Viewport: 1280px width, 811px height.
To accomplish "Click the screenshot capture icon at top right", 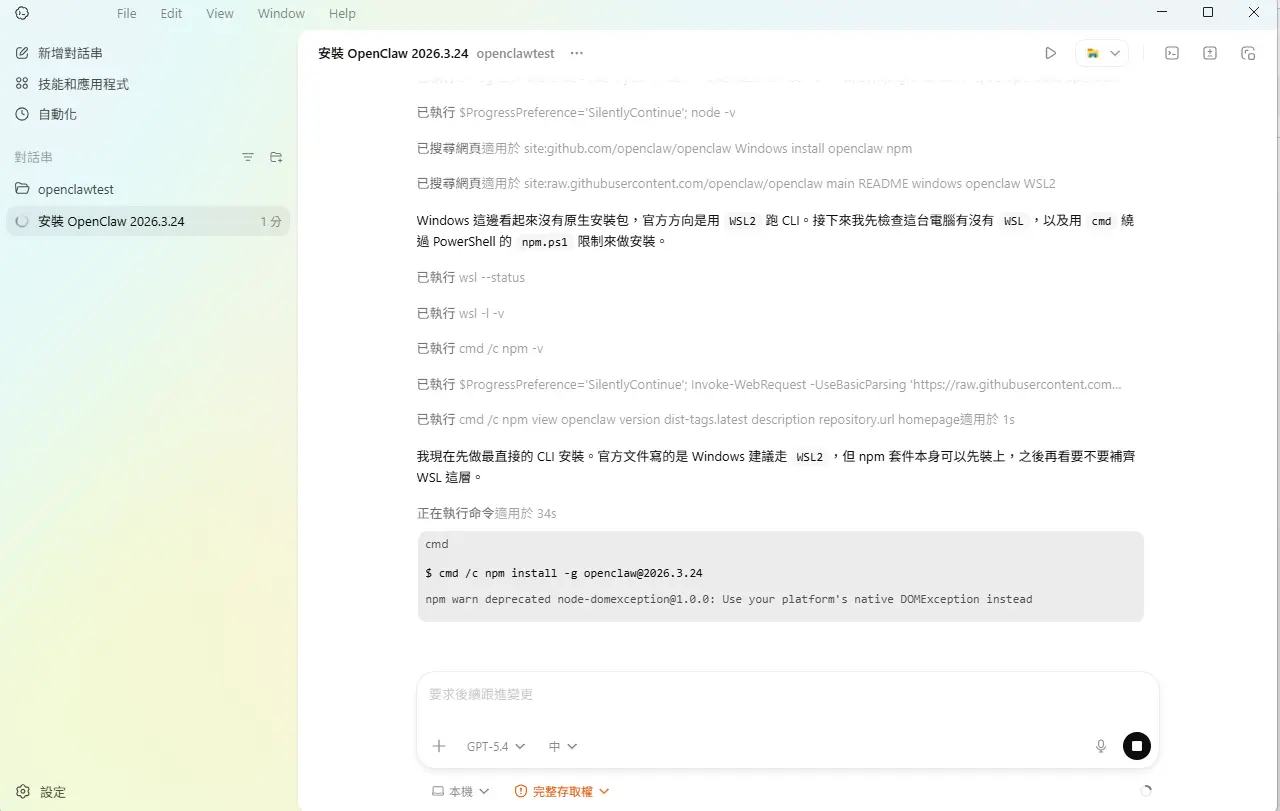I will click(1248, 52).
